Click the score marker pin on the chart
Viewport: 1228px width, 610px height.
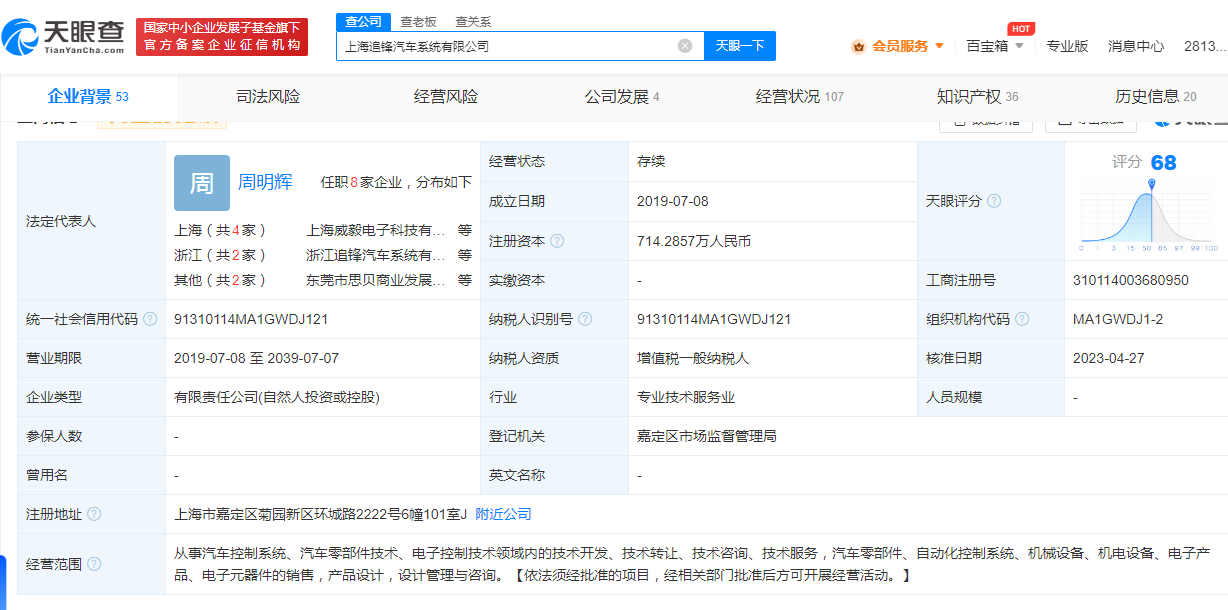pos(1152,184)
